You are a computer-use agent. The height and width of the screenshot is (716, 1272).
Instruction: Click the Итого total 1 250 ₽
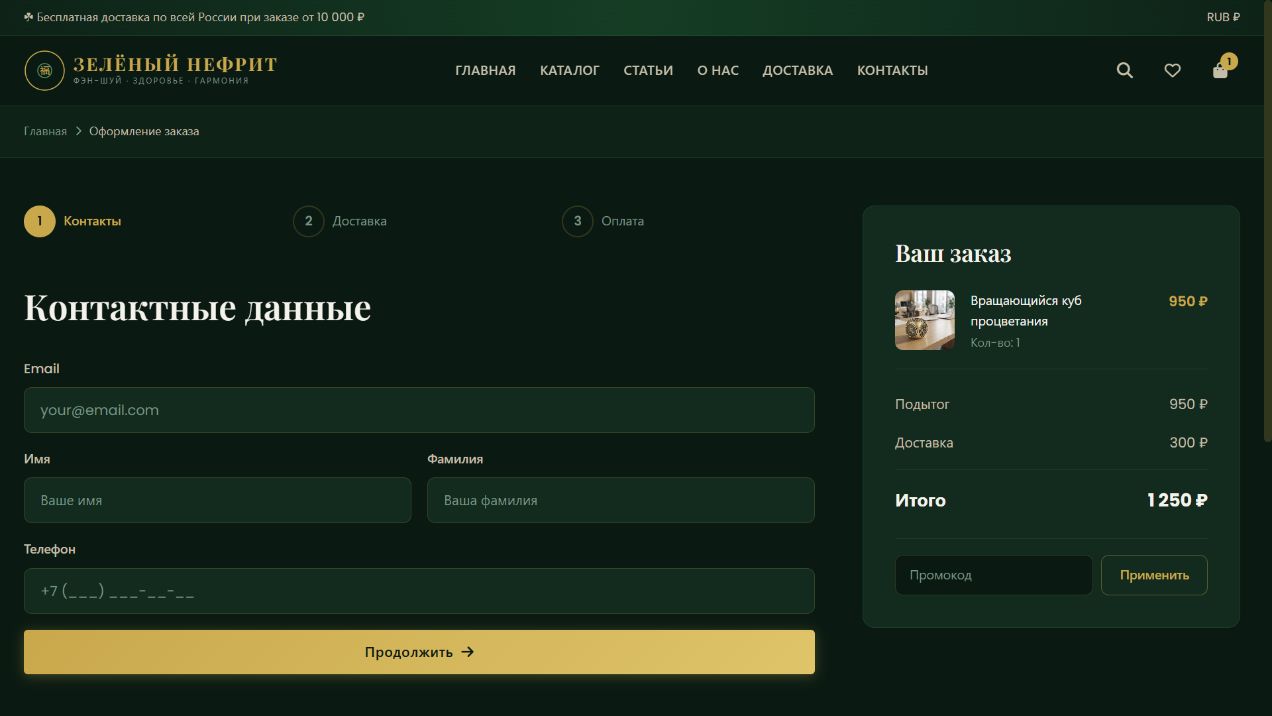1177,500
